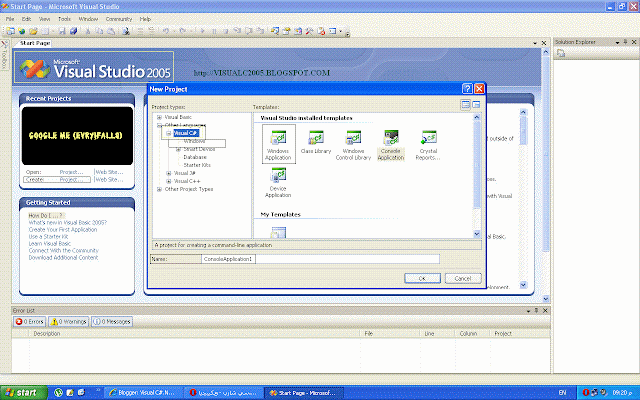Click the Open File folder toolbar icon
This screenshot has height=400, width=640.
(x=33, y=31)
